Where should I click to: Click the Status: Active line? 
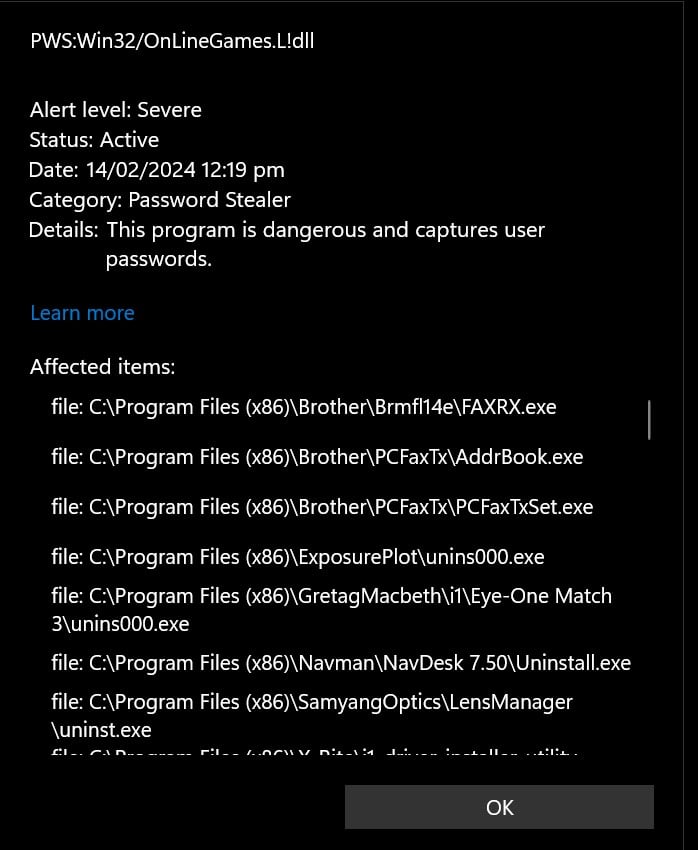pyautogui.click(x=94, y=140)
